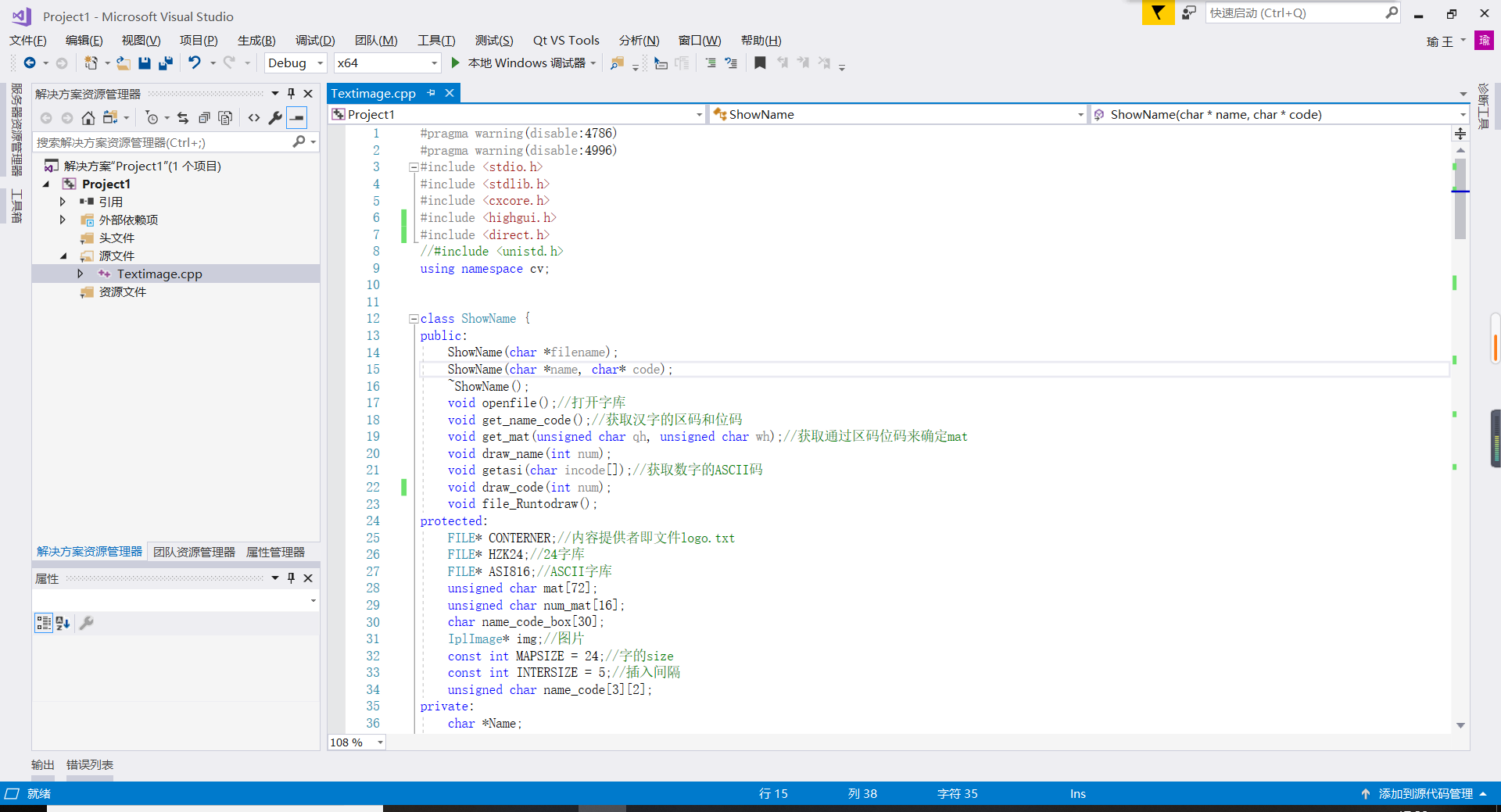Open the 错误列表 error list tab
Viewport: 1501px width, 812px height.
[x=90, y=765]
